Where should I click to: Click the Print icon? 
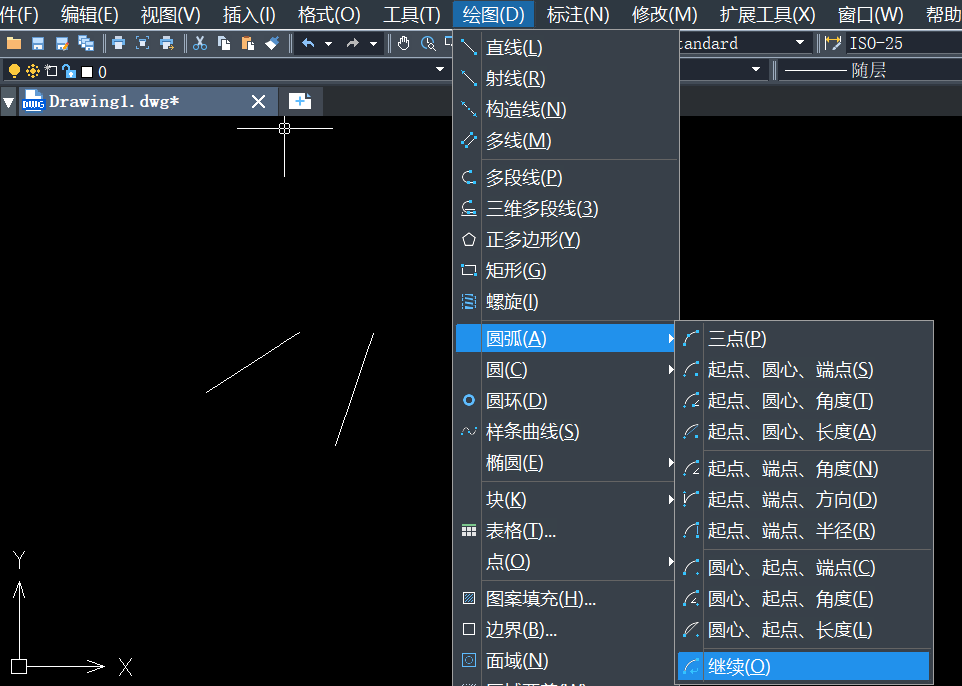click(x=118, y=44)
